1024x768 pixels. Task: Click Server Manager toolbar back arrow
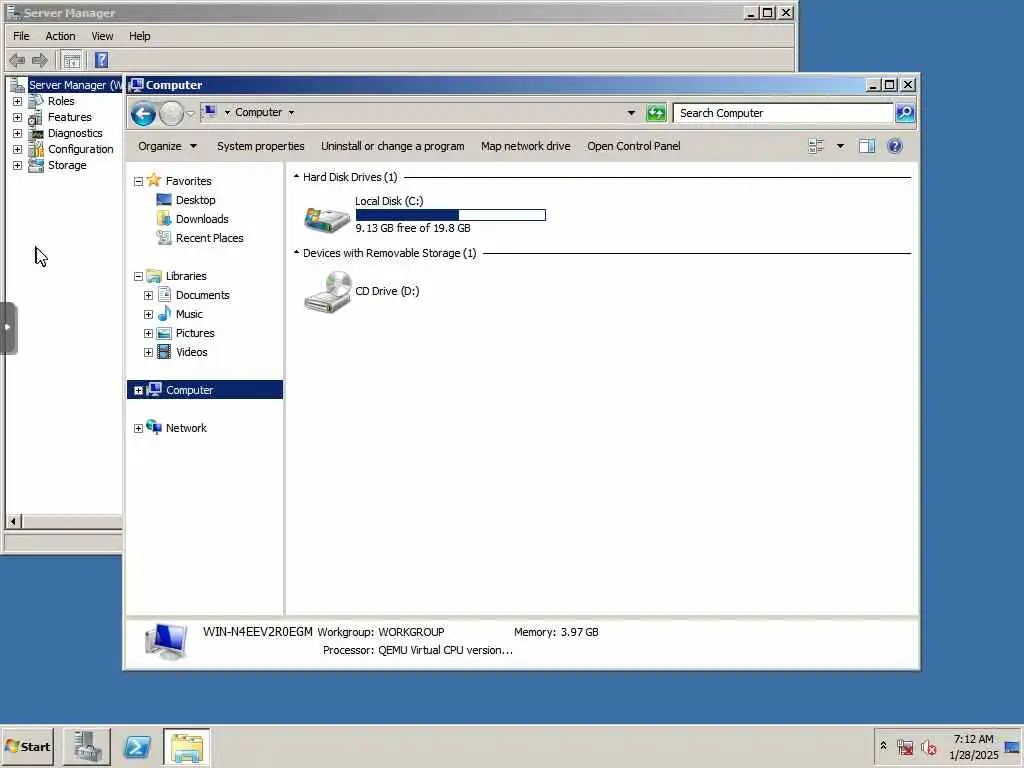17,61
